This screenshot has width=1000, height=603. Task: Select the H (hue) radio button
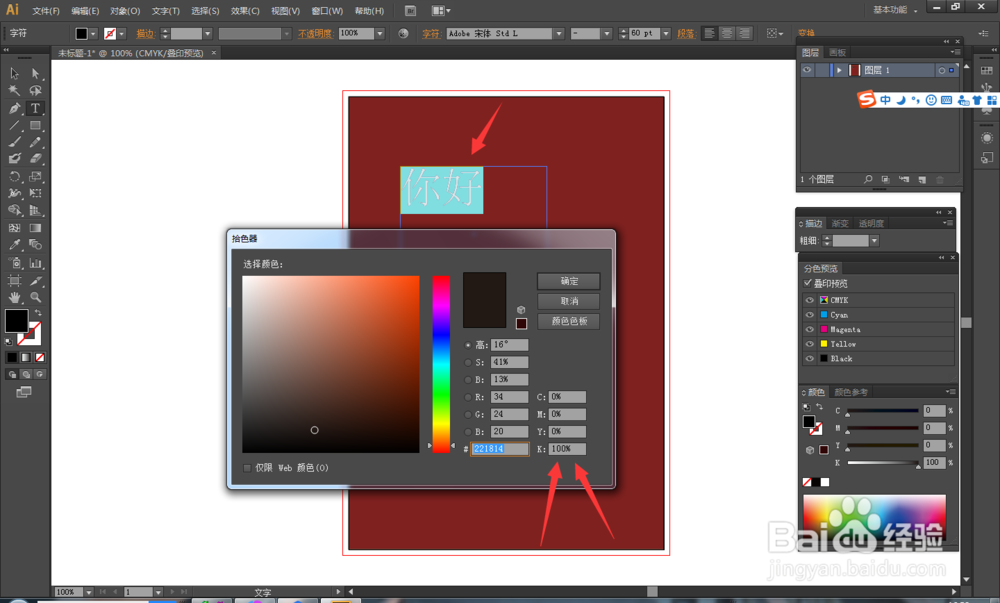pyautogui.click(x=468, y=345)
